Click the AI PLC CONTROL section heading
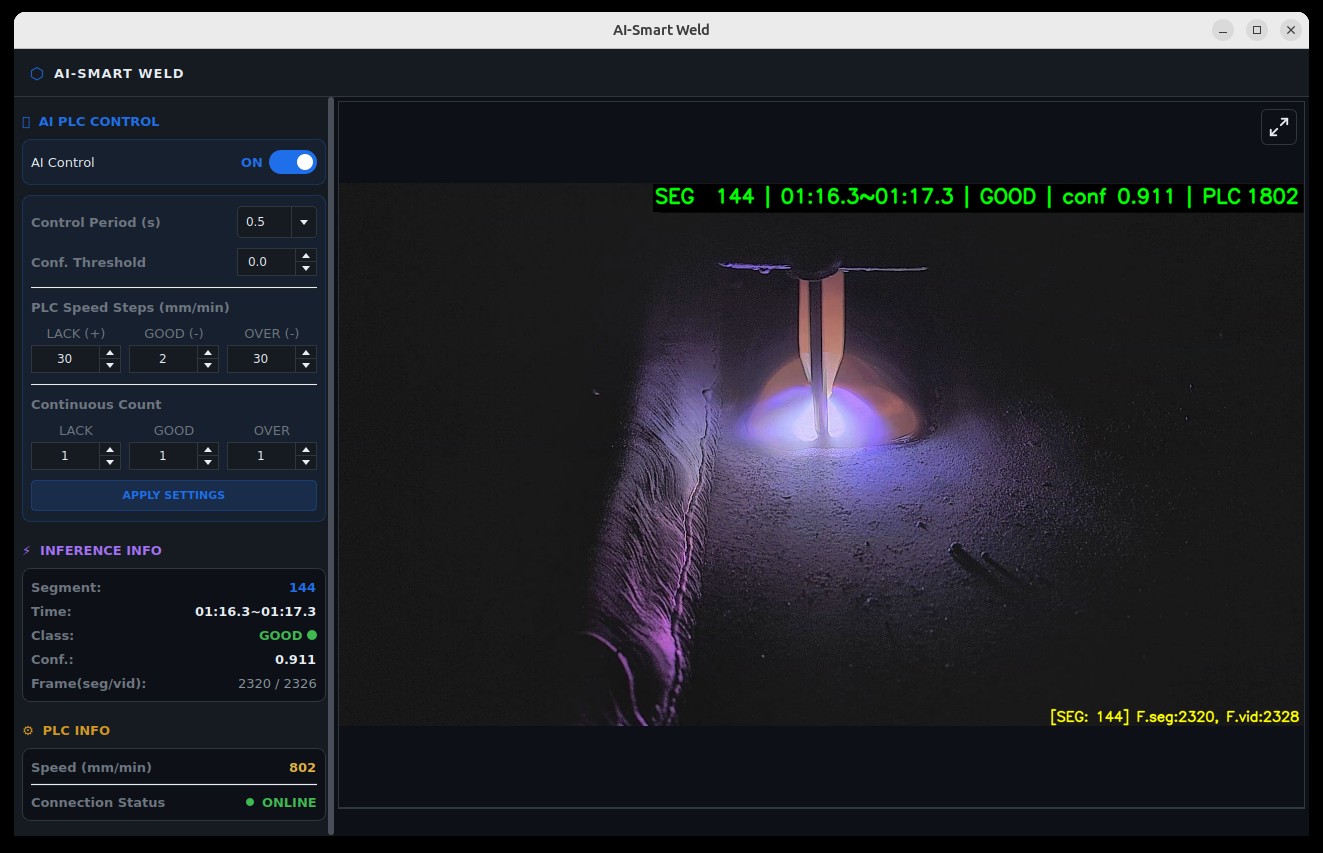Viewport: 1323px width, 853px height. [x=99, y=121]
